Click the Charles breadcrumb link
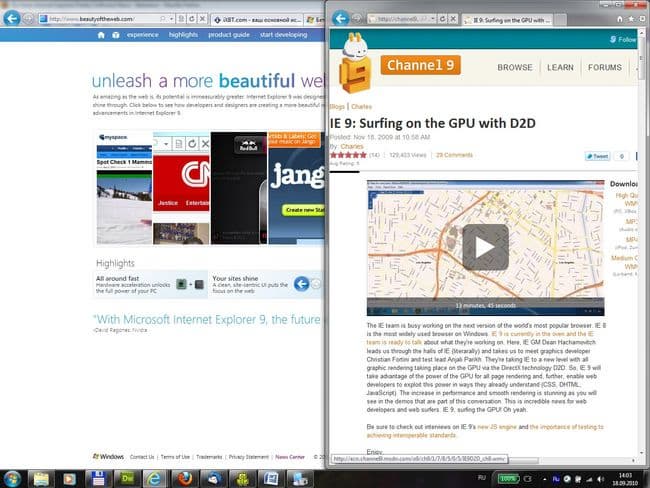650x488 pixels. [x=361, y=107]
